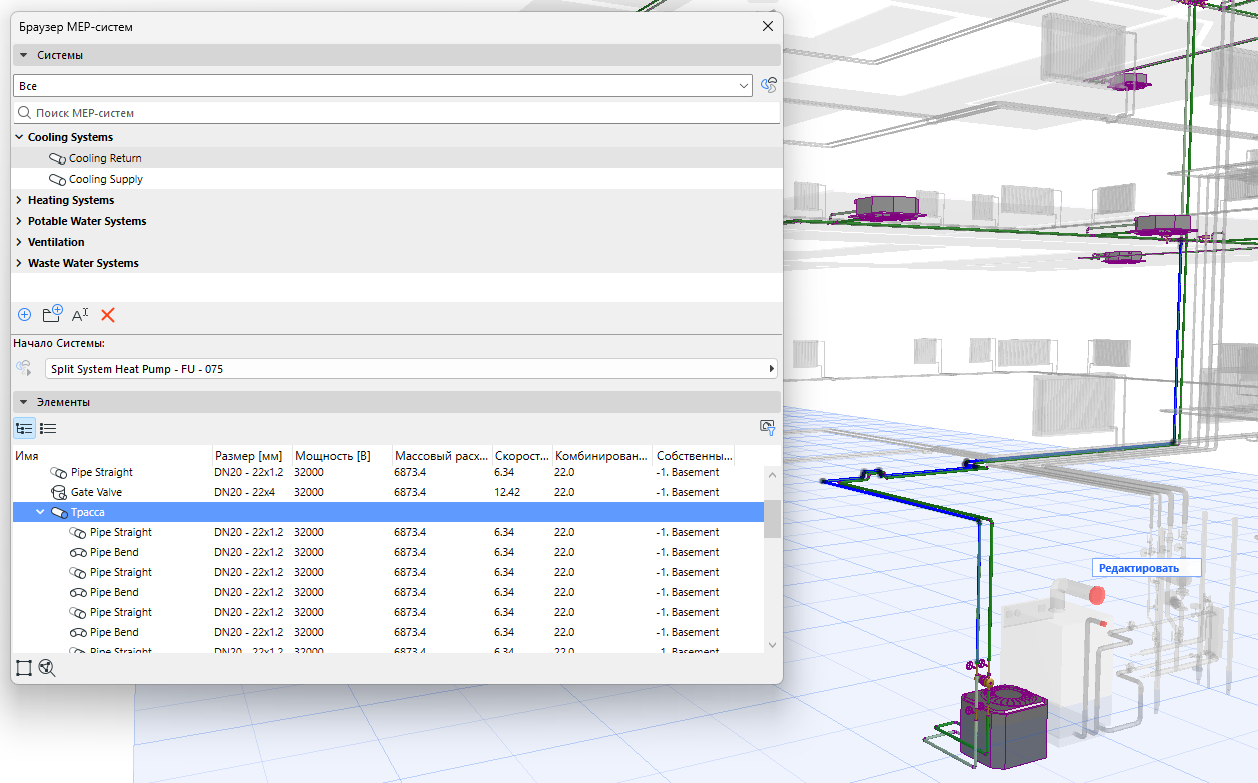
Task: Click in the Поиск MEP-систем search field
Action: pyautogui.click(x=396, y=113)
